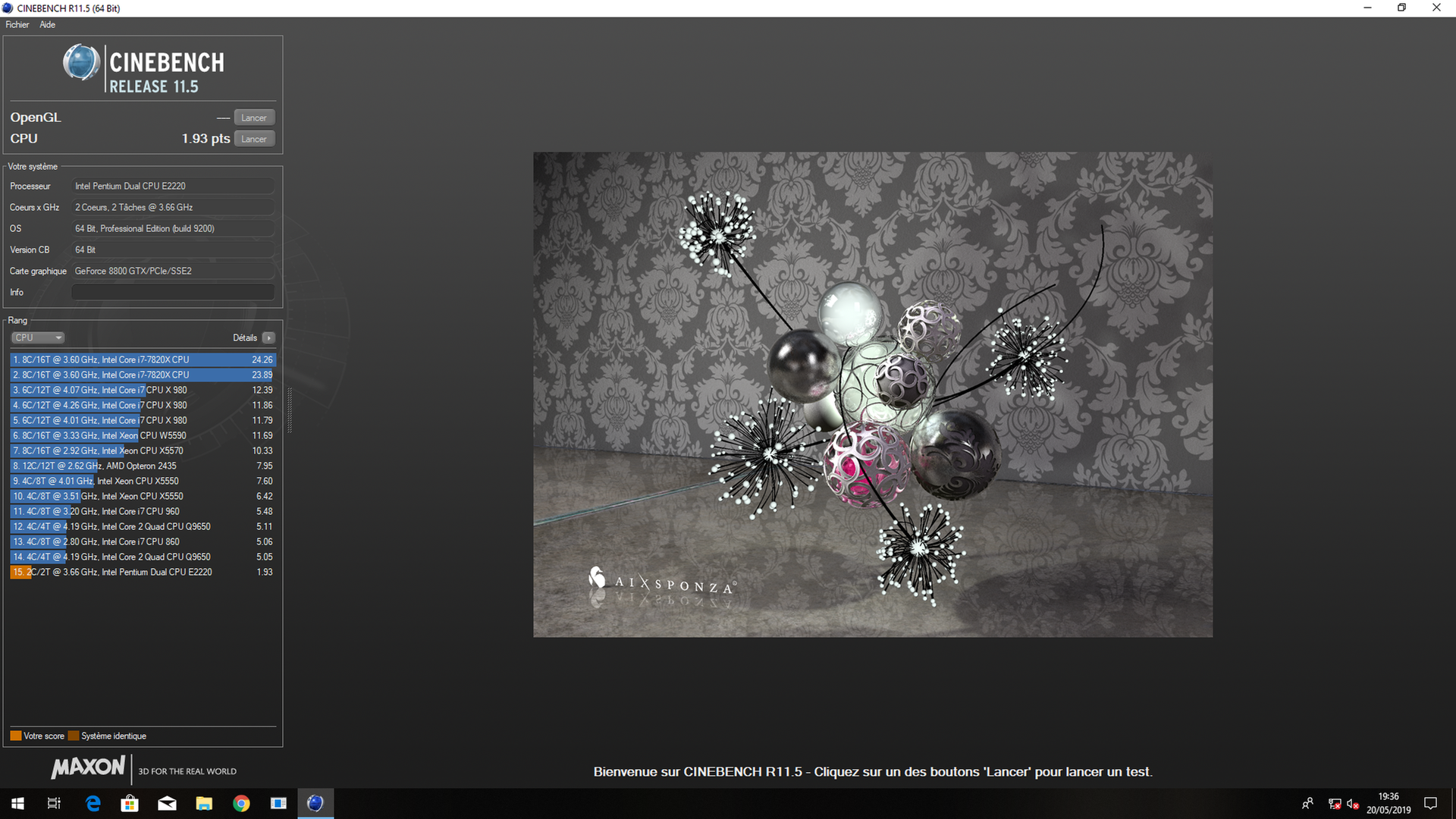The width and height of the screenshot is (1456, 819).
Task: Open the Windows Start menu
Action: [17, 803]
